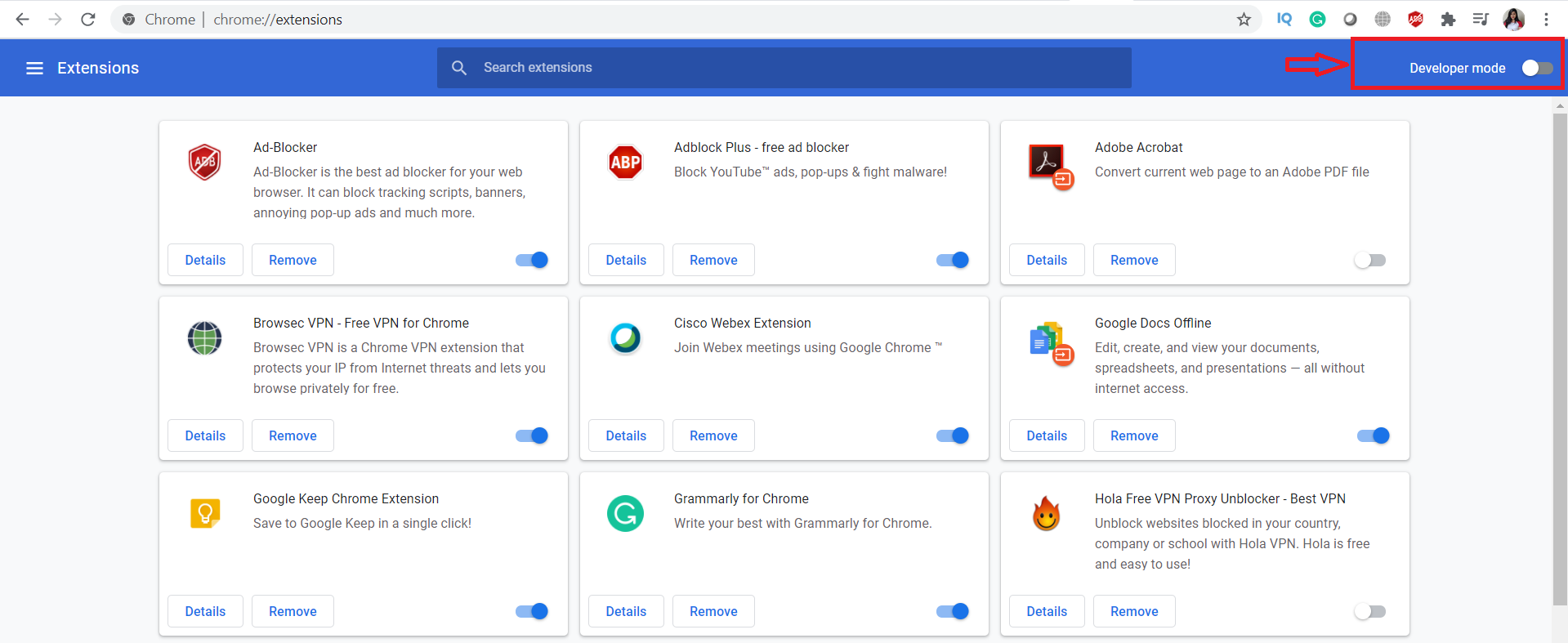Enable the Hola Free VPN toggle
The image size is (1568, 643).
tap(1370, 611)
